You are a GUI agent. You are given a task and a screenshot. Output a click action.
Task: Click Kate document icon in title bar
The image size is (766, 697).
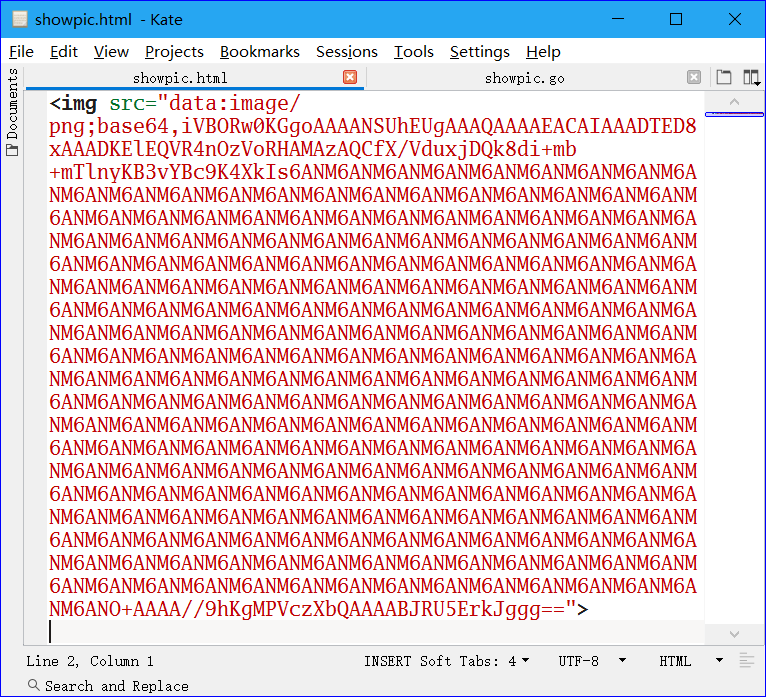(20, 19)
